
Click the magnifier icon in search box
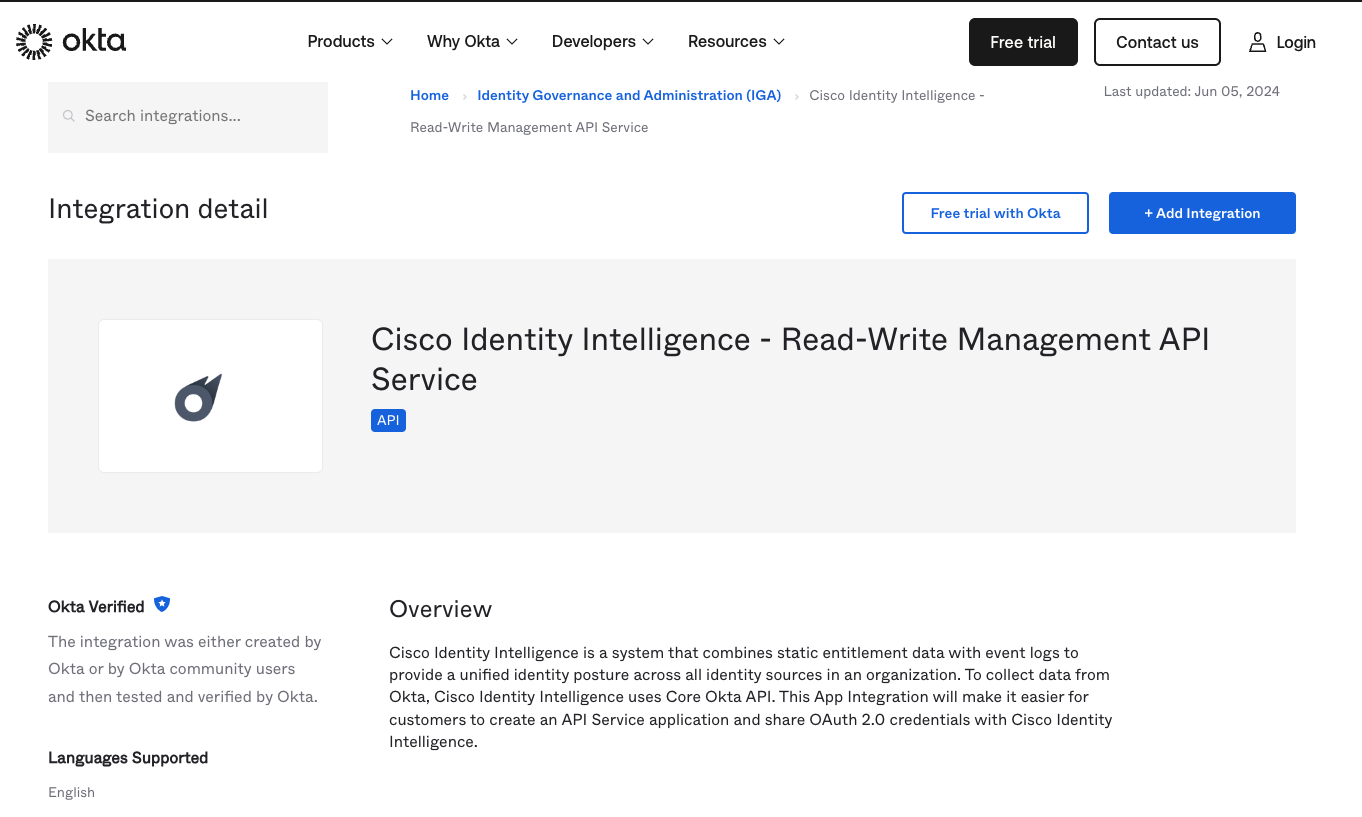69,116
